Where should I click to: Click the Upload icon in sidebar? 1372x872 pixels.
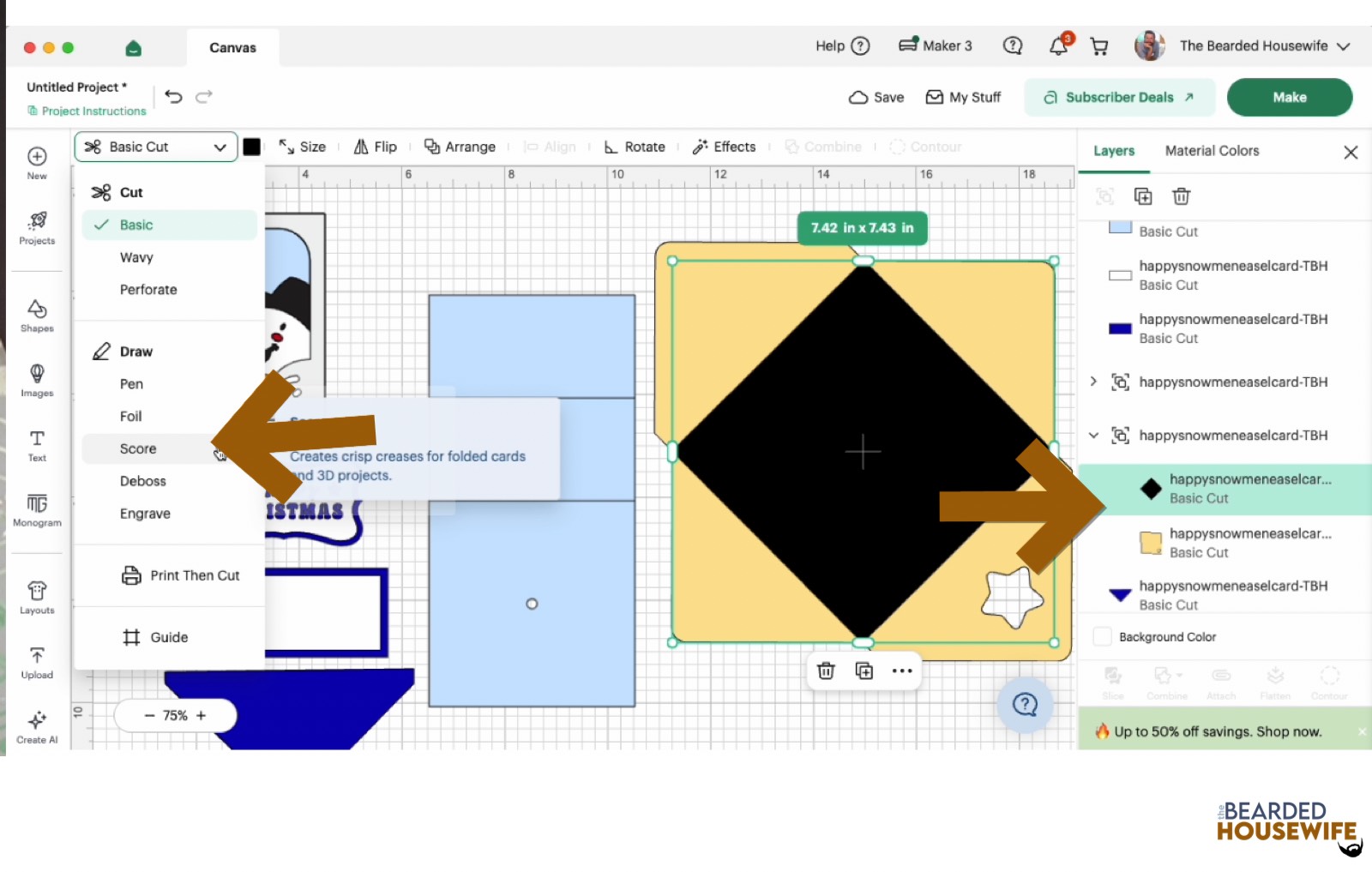[x=37, y=663]
